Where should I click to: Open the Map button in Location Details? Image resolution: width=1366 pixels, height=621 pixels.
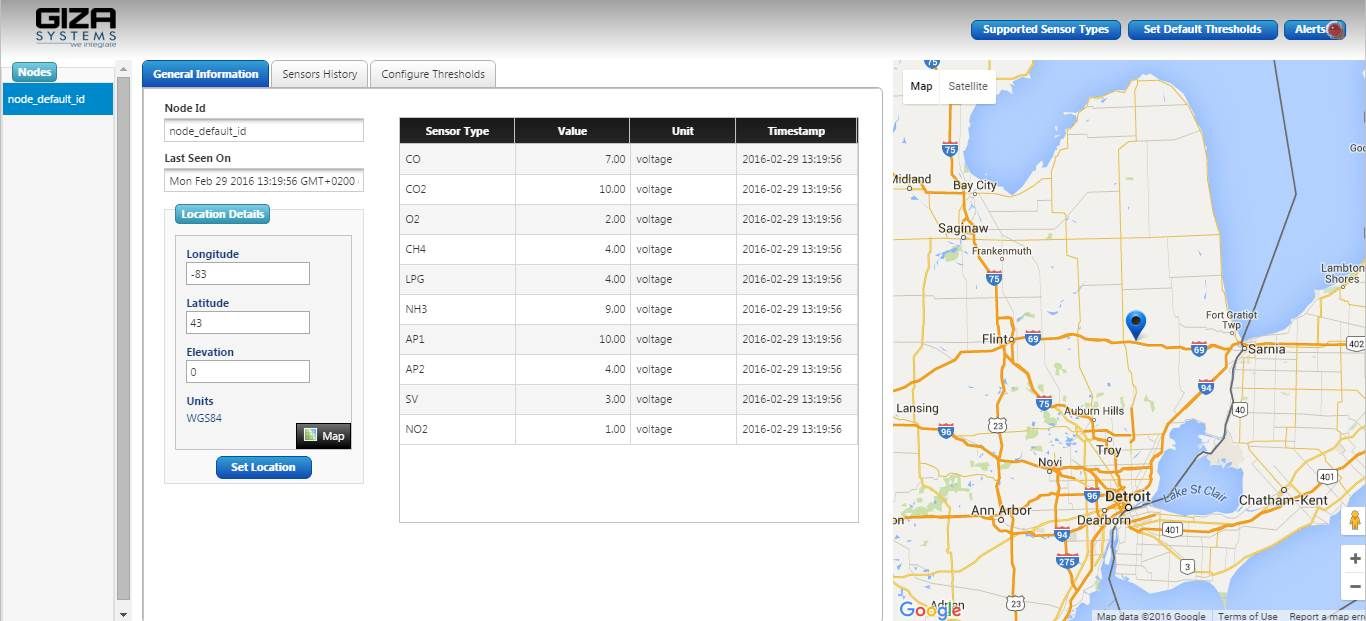pyautogui.click(x=323, y=435)
